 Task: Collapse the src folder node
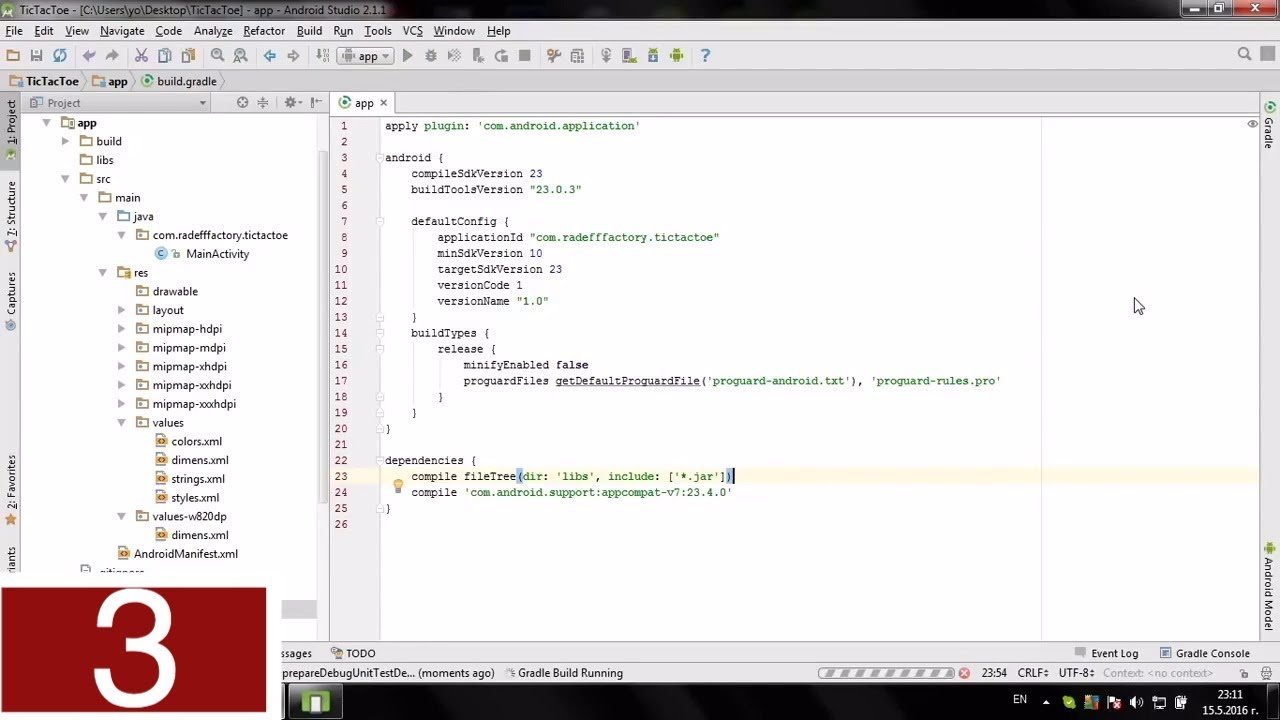65,179
